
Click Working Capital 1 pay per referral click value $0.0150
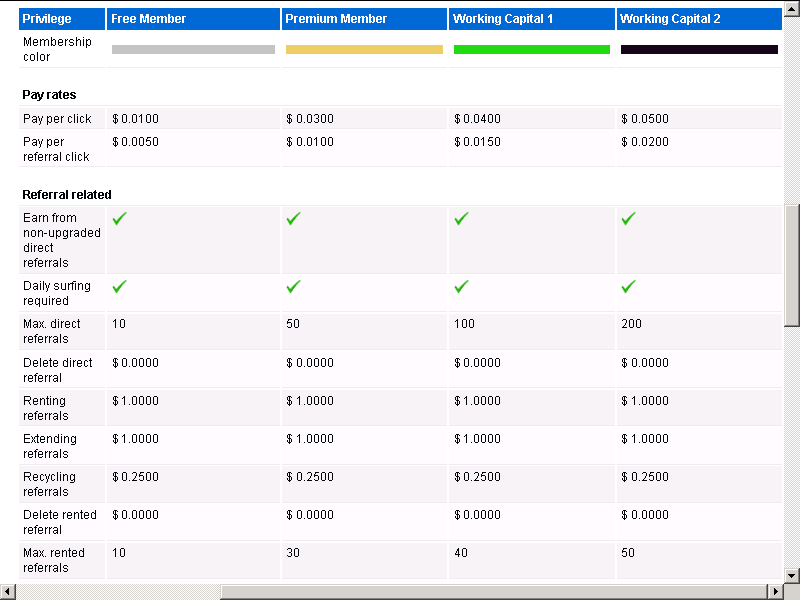click(x=478, y=142)
